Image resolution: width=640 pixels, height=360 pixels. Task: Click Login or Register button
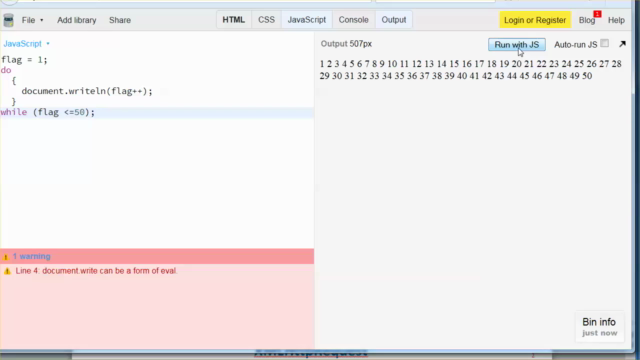click(x=535, y=20)
